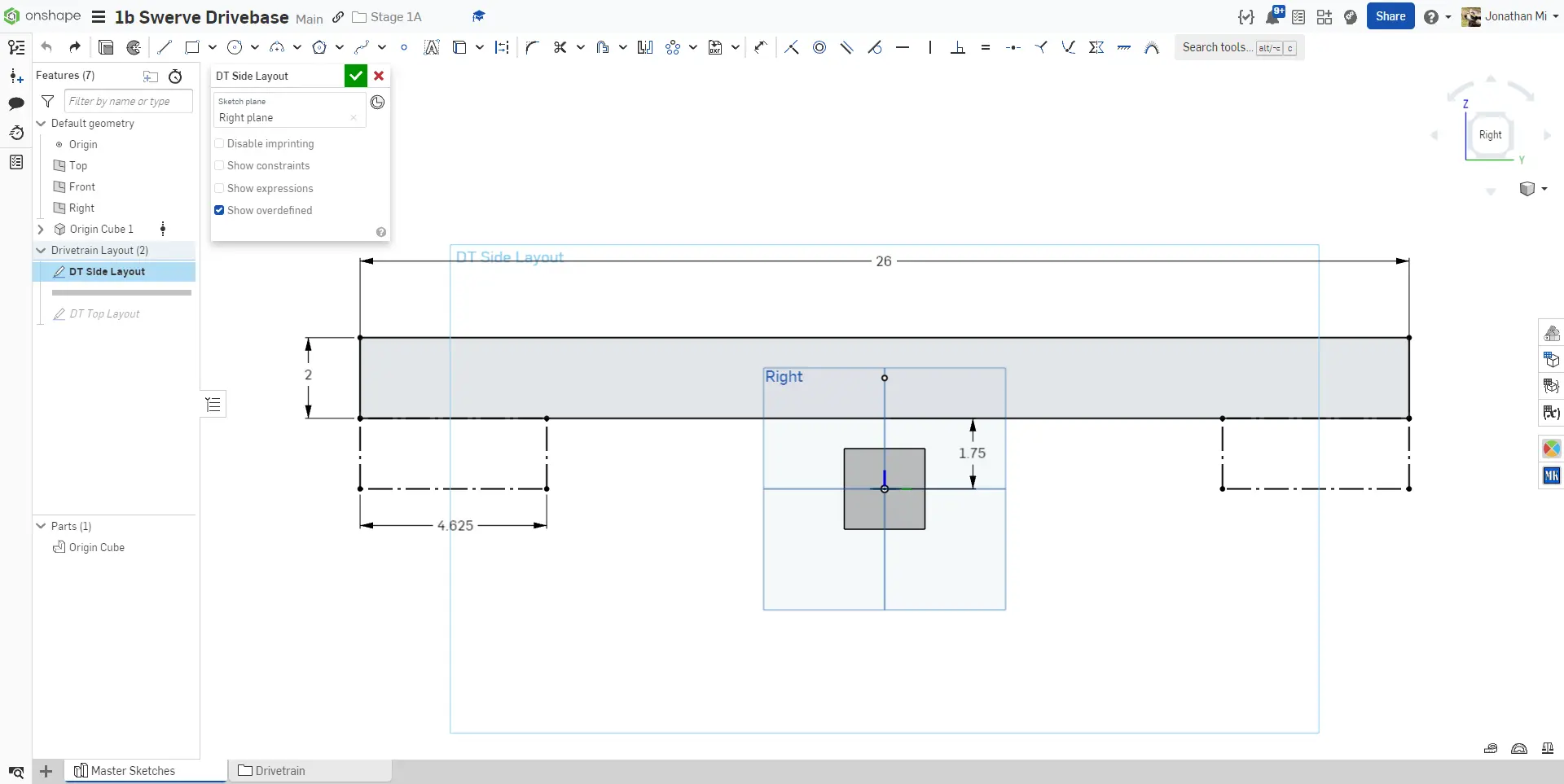Screen dimensions: 1564x784
Task: Select the Line sketch tool
Action: coord(165,47)
